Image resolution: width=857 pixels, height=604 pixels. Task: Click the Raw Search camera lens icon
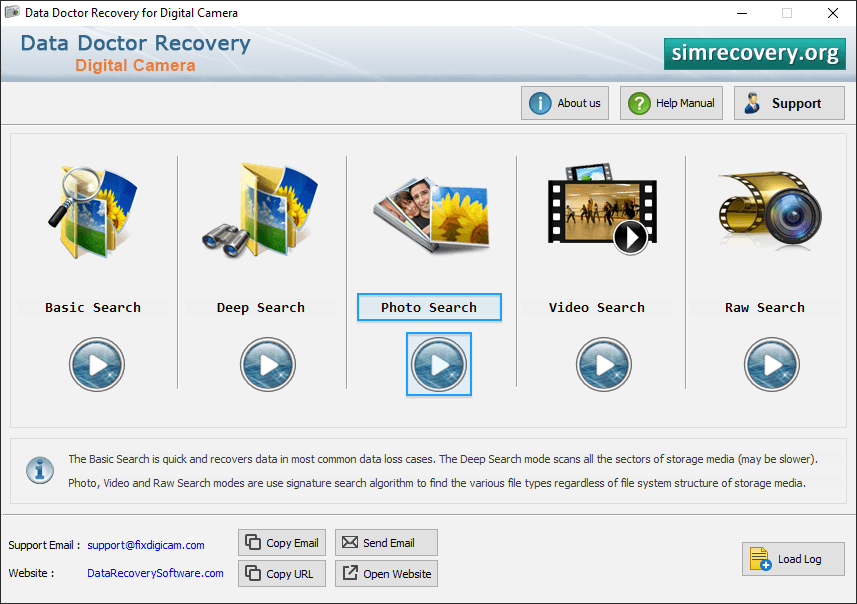tap(770, 207)
